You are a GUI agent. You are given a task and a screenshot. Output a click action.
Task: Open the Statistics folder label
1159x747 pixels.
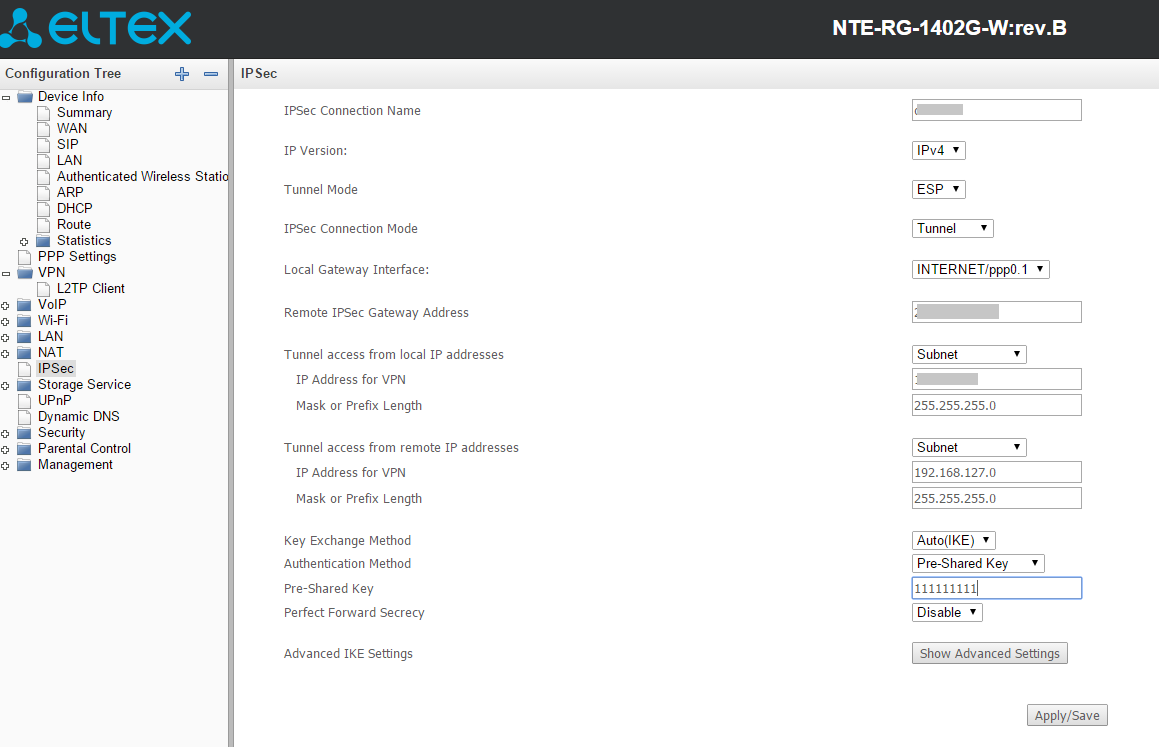tap(84, 240)
